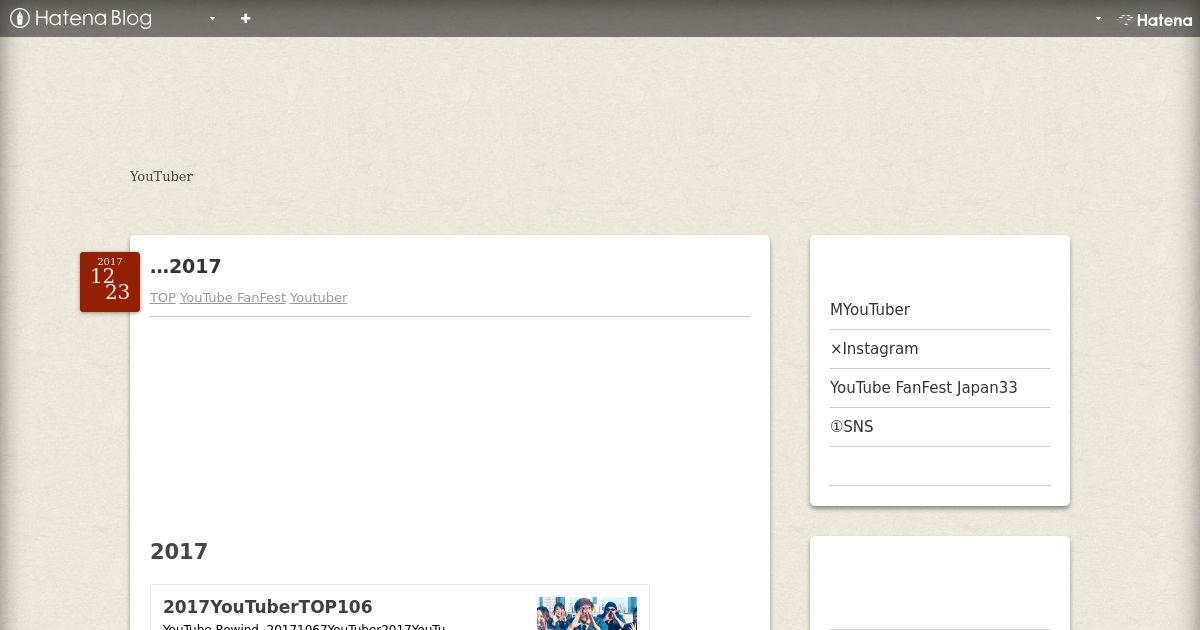Image resolution: width=1200 pixels, height=630 pixels.
Task: Click the embedded card thumbnail image
Action: coord(587,613)
